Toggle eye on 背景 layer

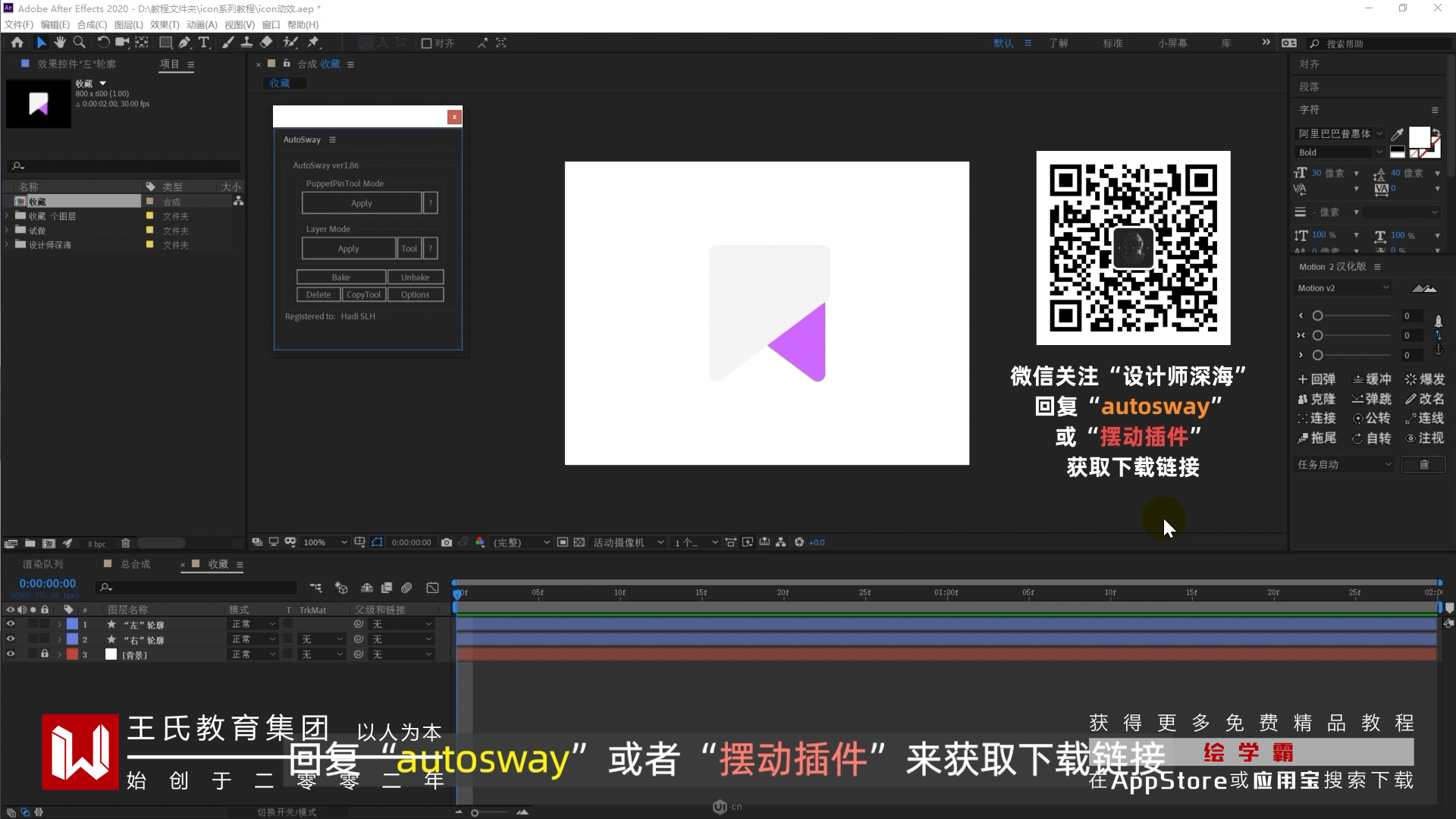11,654
